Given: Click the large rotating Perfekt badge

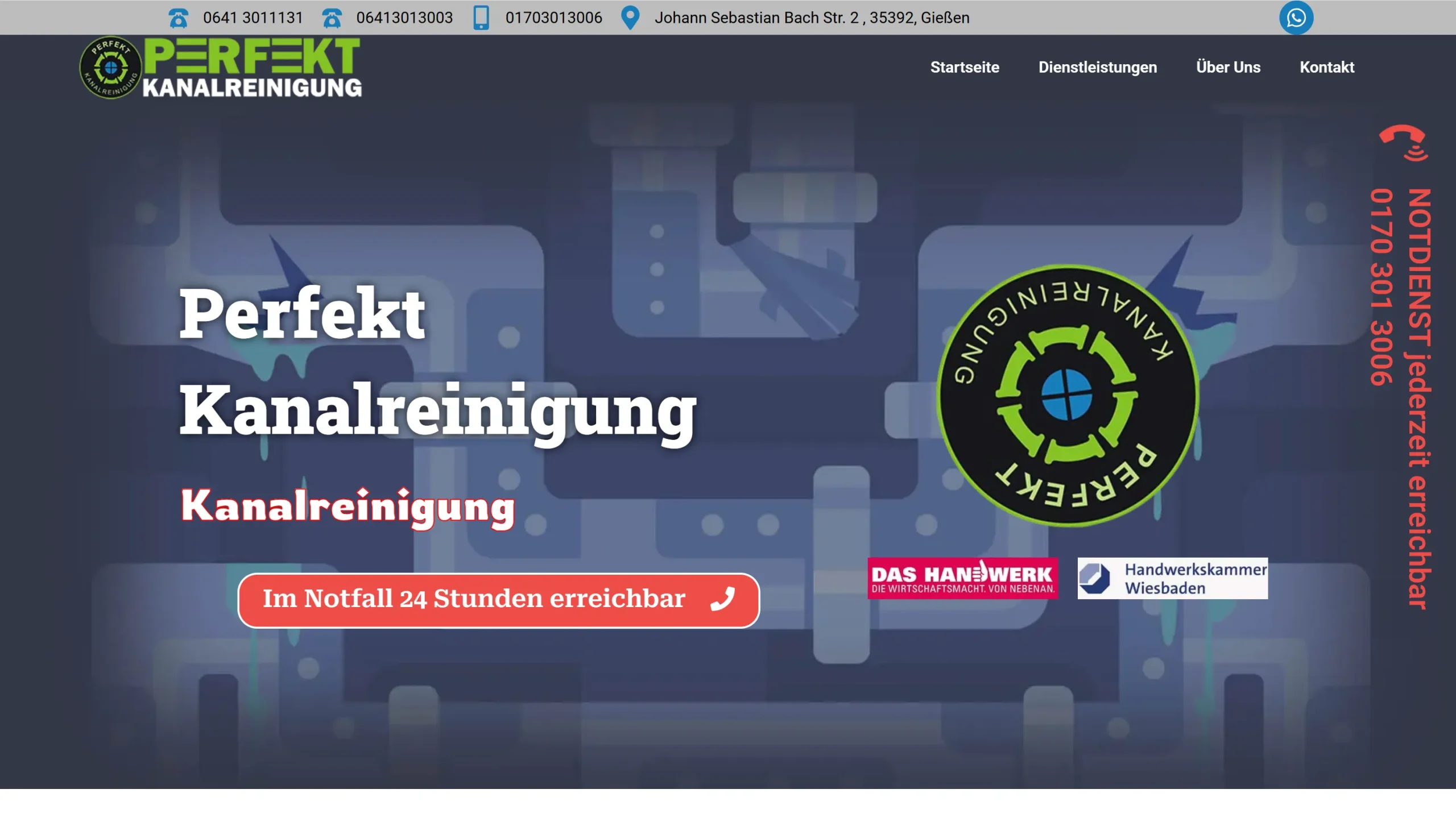Looking at the screenshot, I should (x=1067, y=396).
